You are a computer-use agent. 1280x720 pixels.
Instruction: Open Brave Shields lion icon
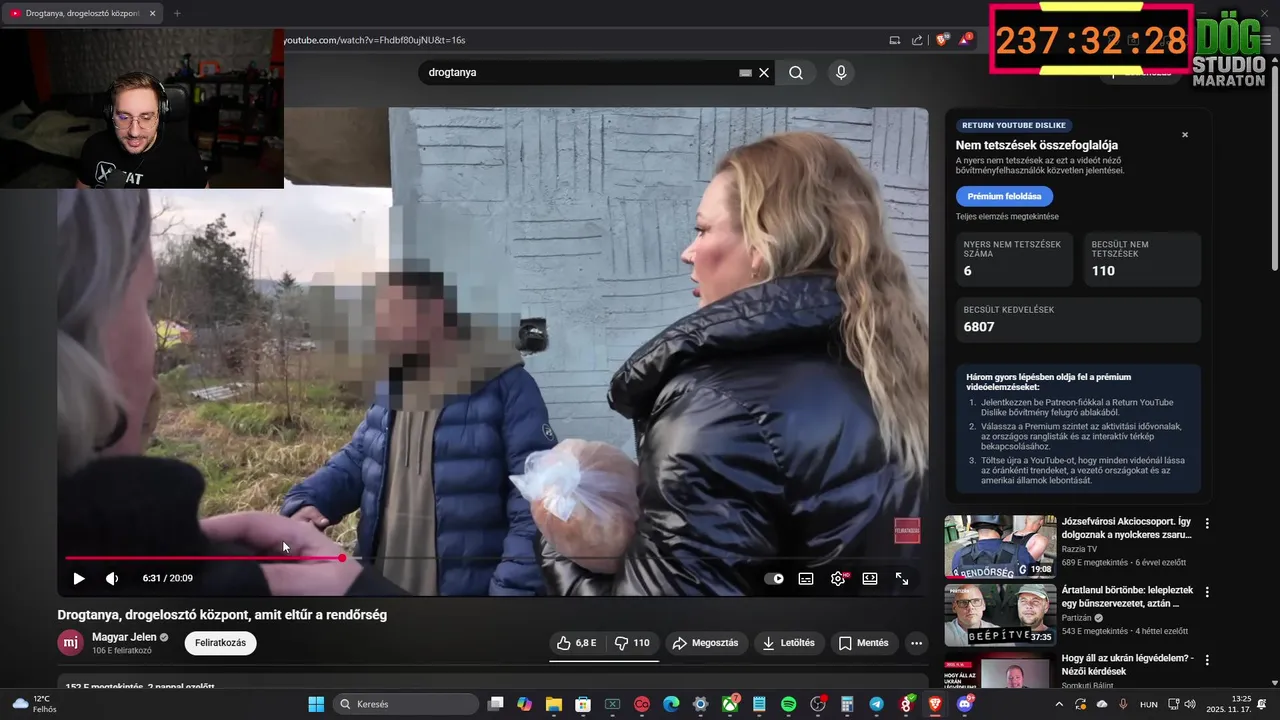click(x=942, y=40)
